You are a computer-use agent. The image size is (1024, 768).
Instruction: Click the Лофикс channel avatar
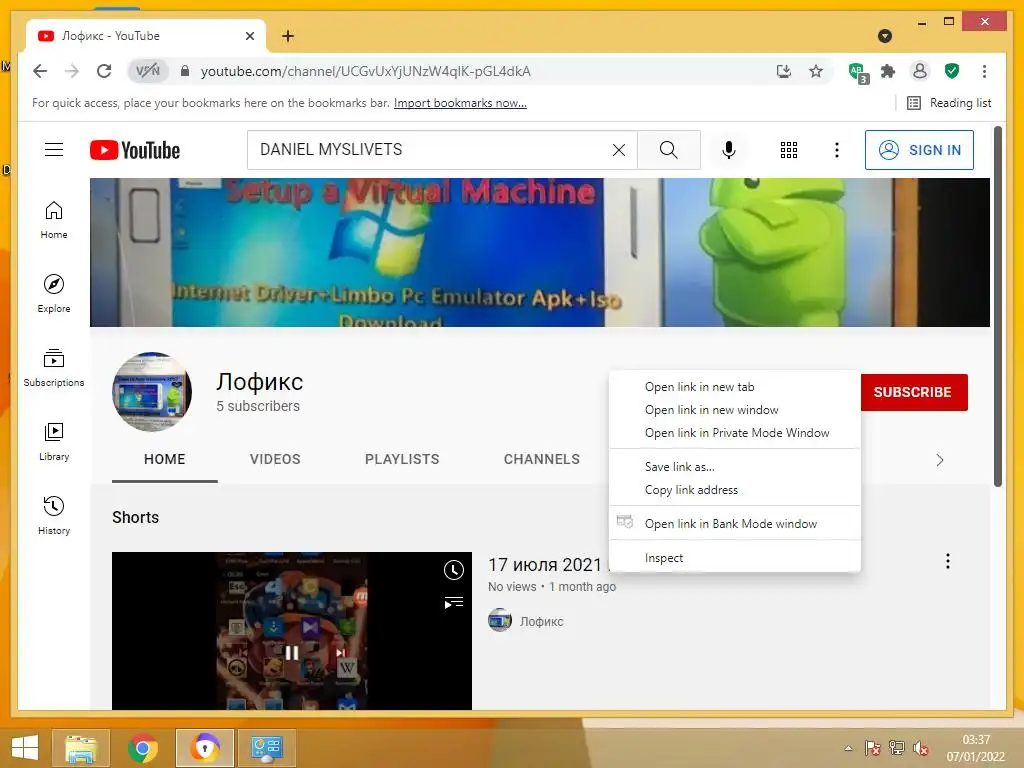pos(152,392)
